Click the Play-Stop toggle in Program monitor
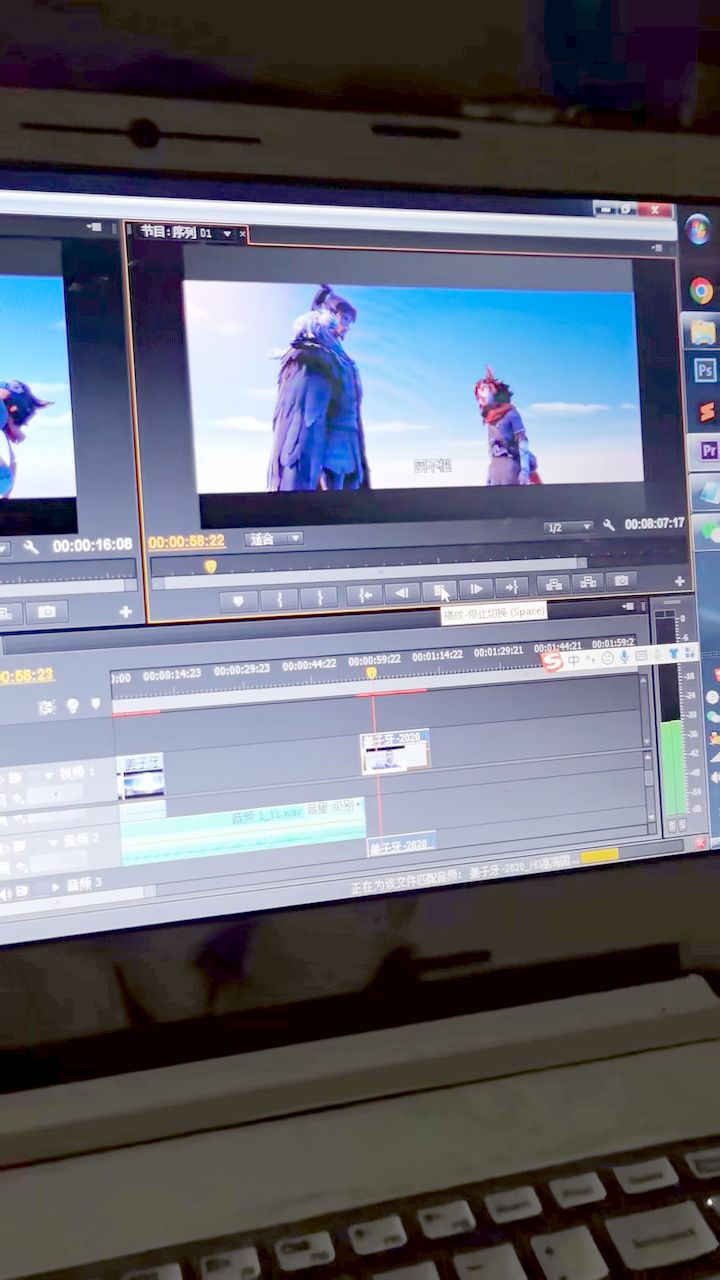720x1280 pixels. tap(438, 591)
